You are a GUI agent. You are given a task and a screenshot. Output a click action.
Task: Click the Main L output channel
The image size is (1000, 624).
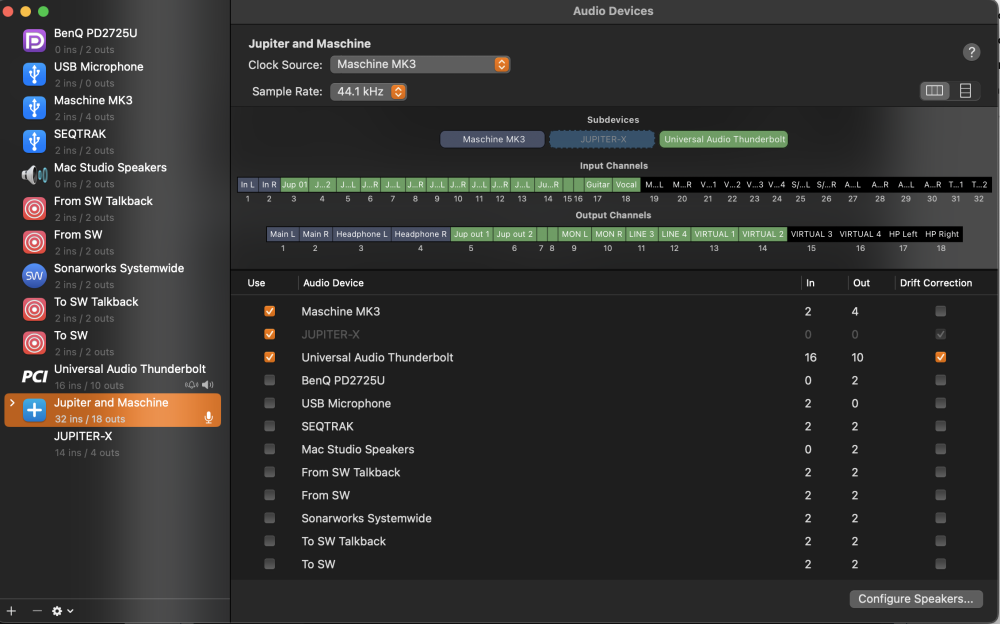tap(283, 234)
